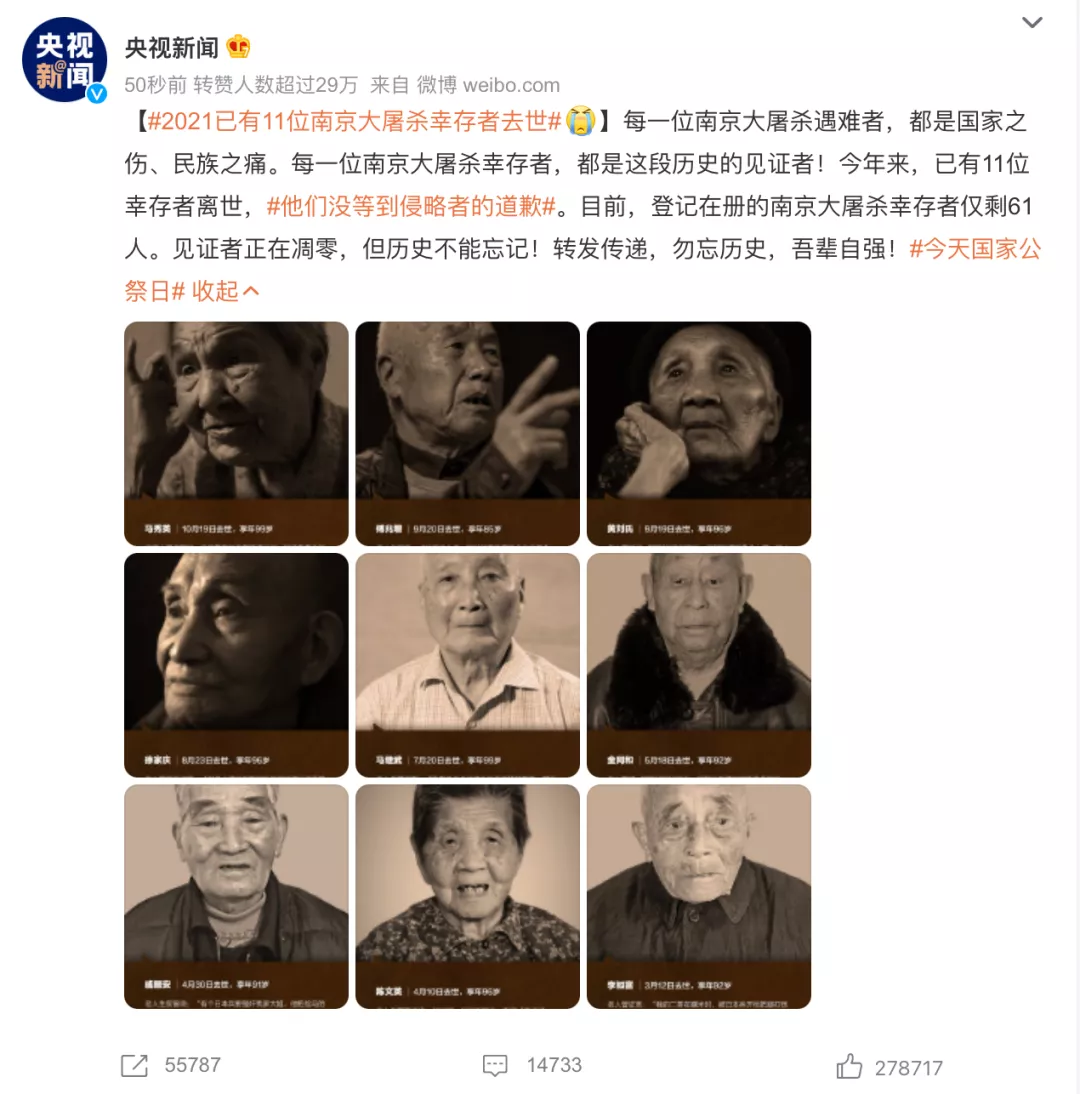Click the repost share icon
The height and width of the screenshot is (1094, 1080).
click(x=135, y=1065)
